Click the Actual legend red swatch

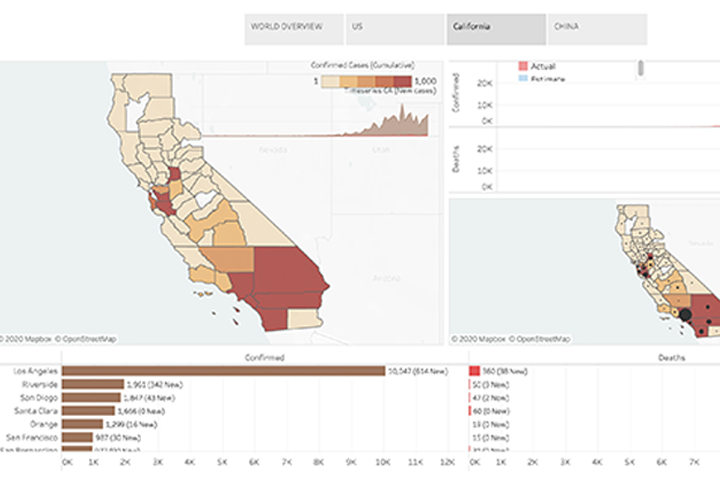(523, 66)
